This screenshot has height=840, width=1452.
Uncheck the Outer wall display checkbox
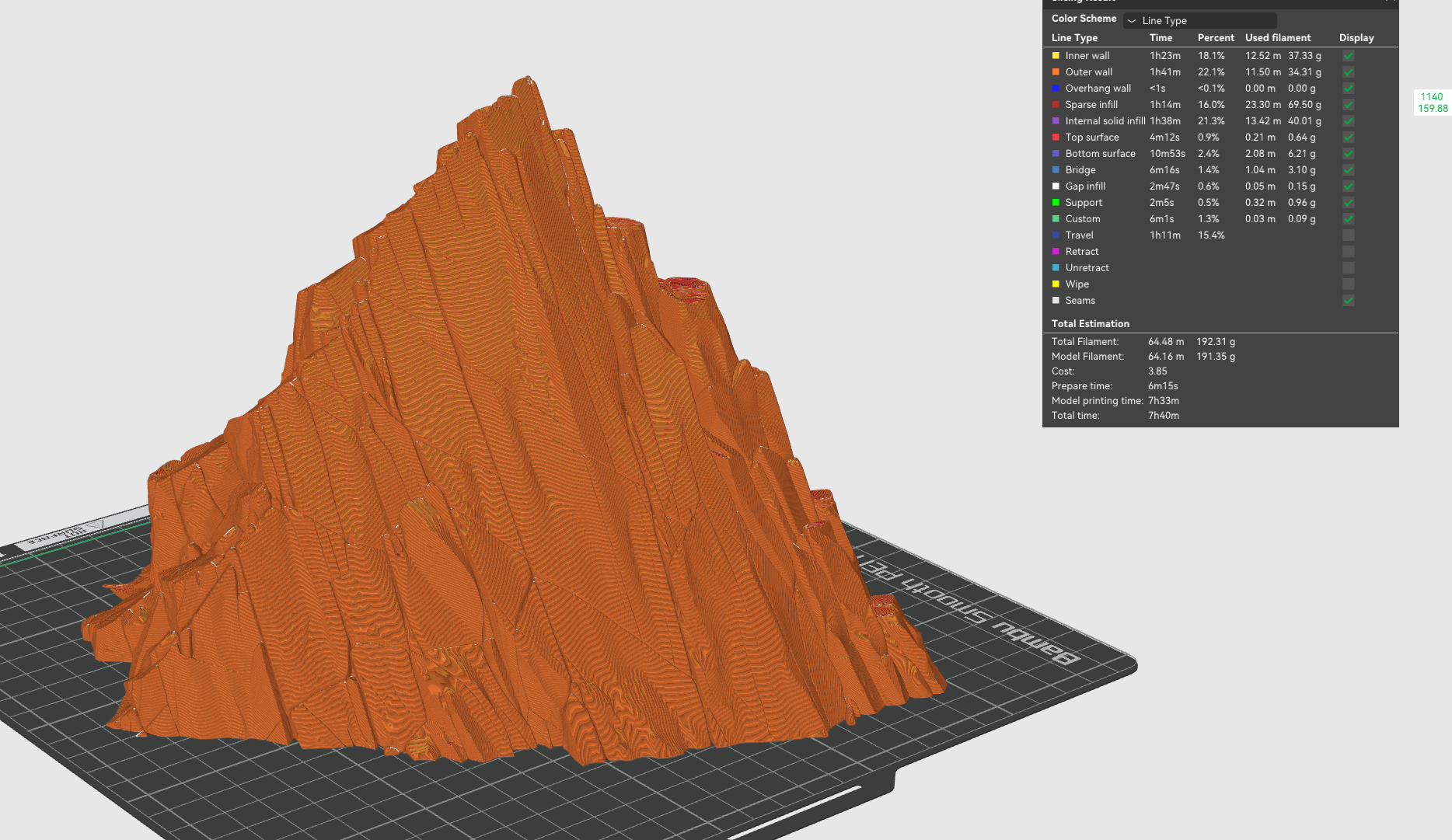1349,72
